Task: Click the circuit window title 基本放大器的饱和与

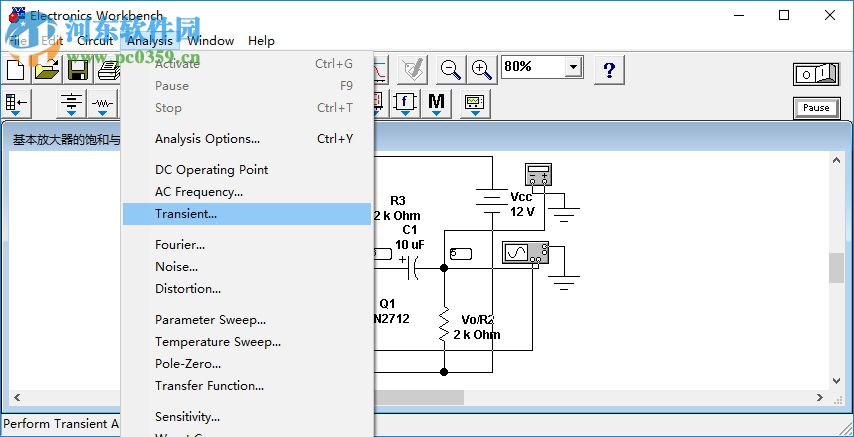Action: point(66,140)
